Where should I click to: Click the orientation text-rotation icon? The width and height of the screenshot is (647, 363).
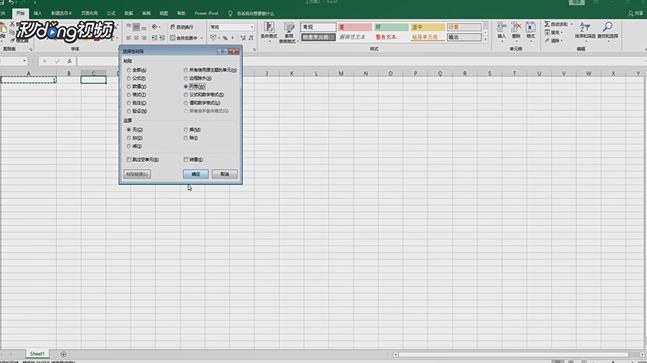tap(155, 27)
